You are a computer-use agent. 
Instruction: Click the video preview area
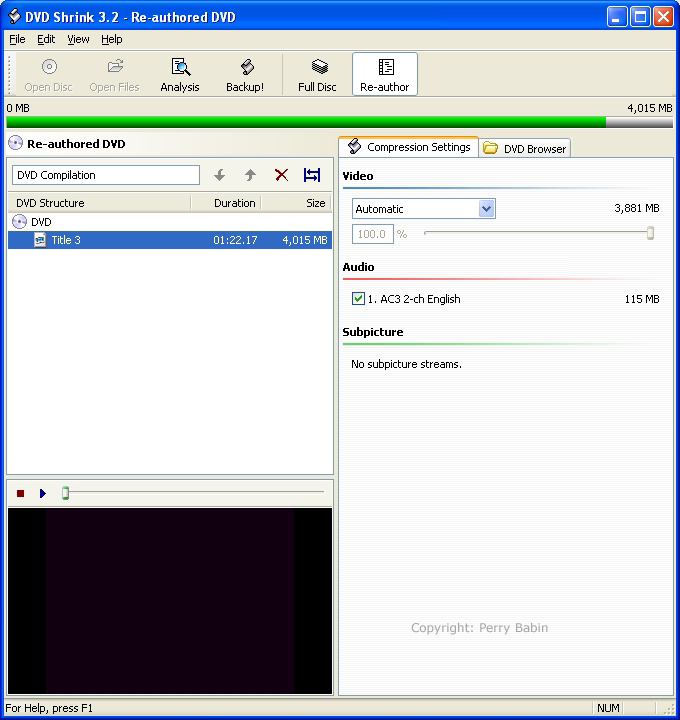pos(170,601)
